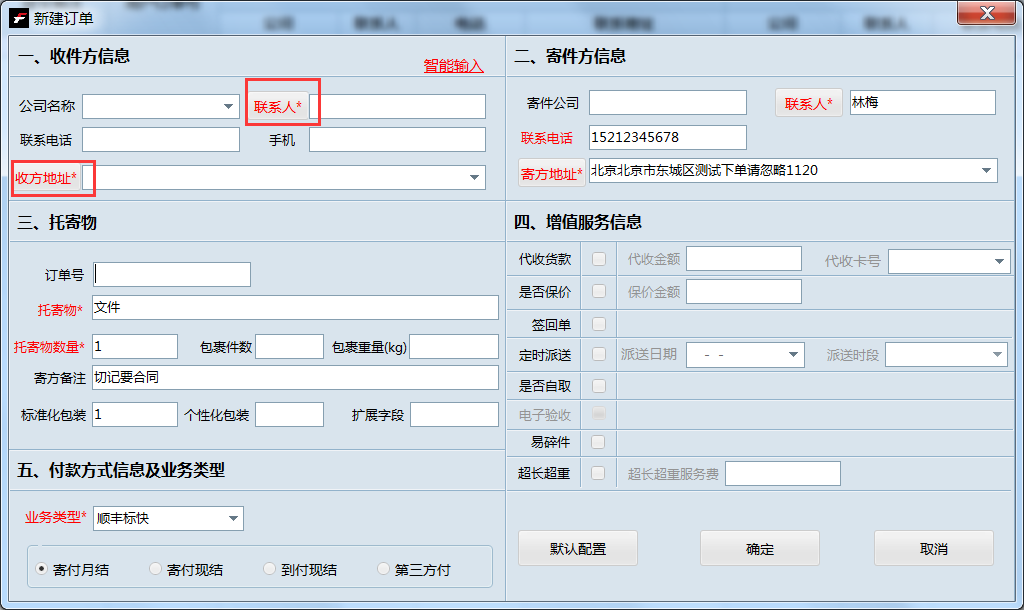Expand the 收方地址 address dropdown
This screenshot has height=610, width=1024.
click(474, 176)
